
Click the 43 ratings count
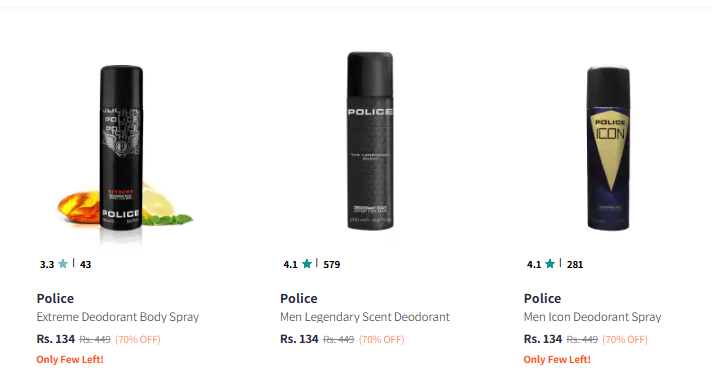[85, 264]
